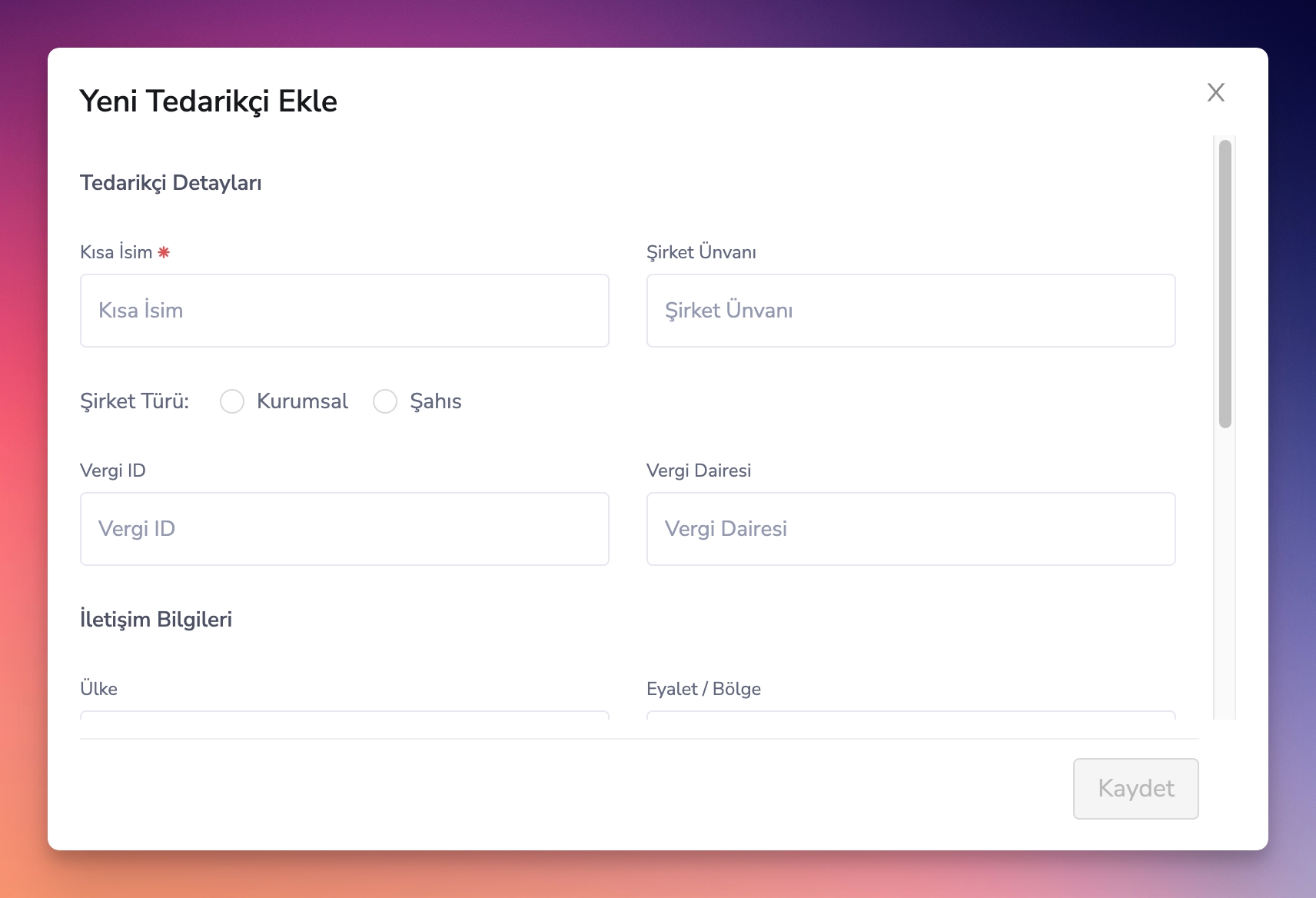Focus the Kısa İsim text field
Image resolution: width=1316 pixels, height=898 pixels.
tap(344, 311)
